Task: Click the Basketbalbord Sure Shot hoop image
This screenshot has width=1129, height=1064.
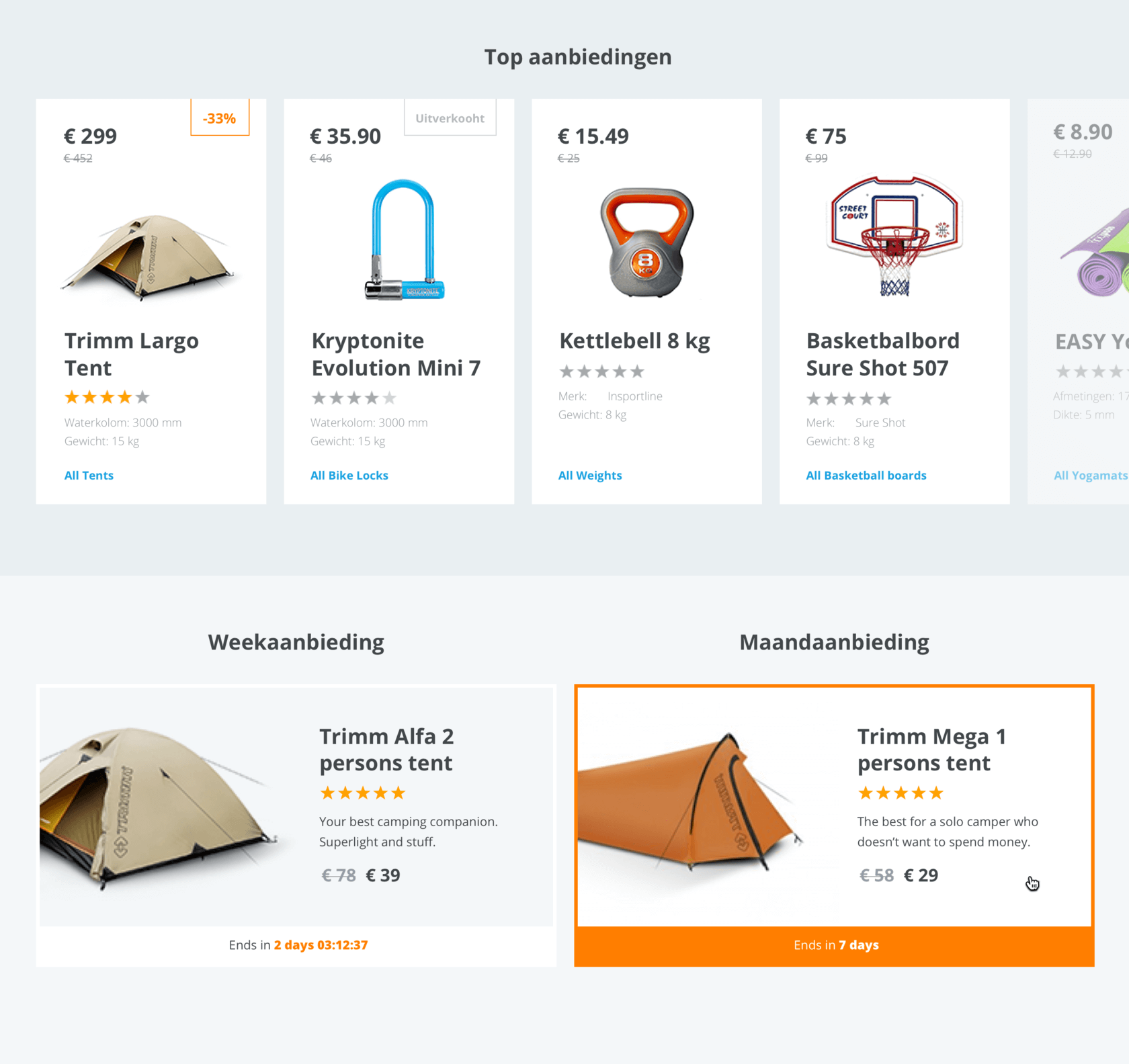Action: [894, 236]
